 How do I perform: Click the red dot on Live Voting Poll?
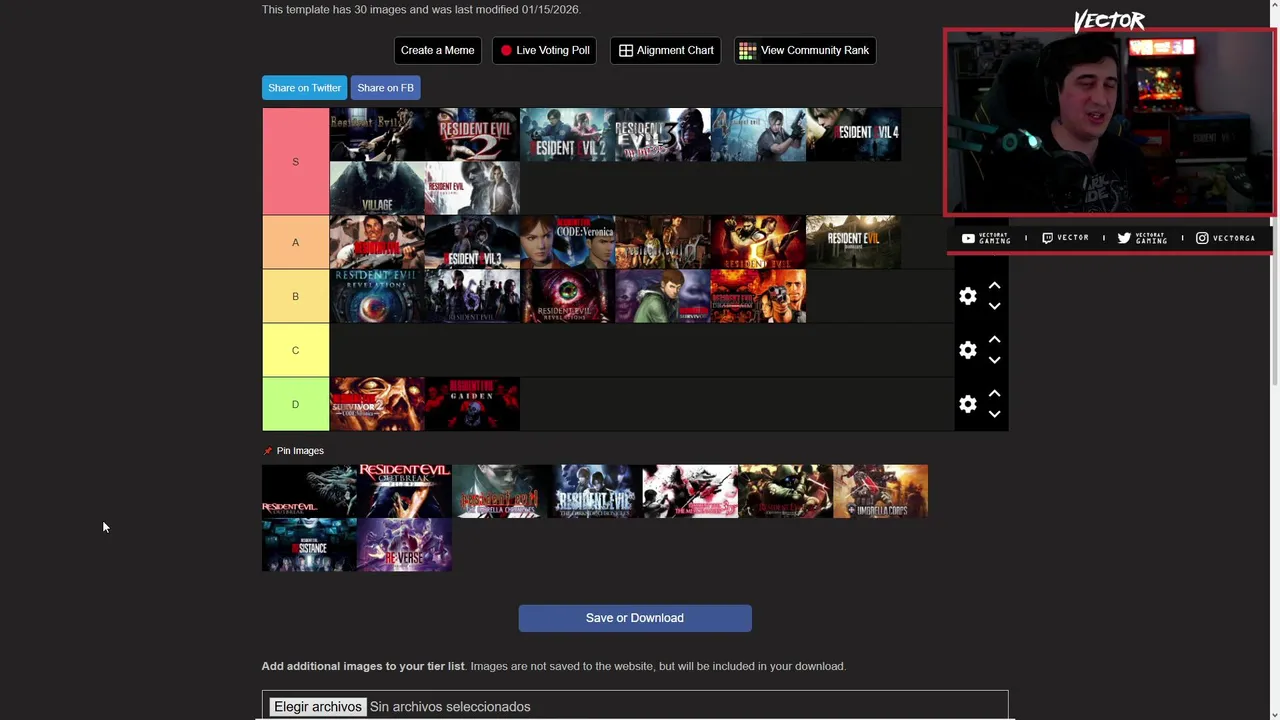[x=506, y=51]
